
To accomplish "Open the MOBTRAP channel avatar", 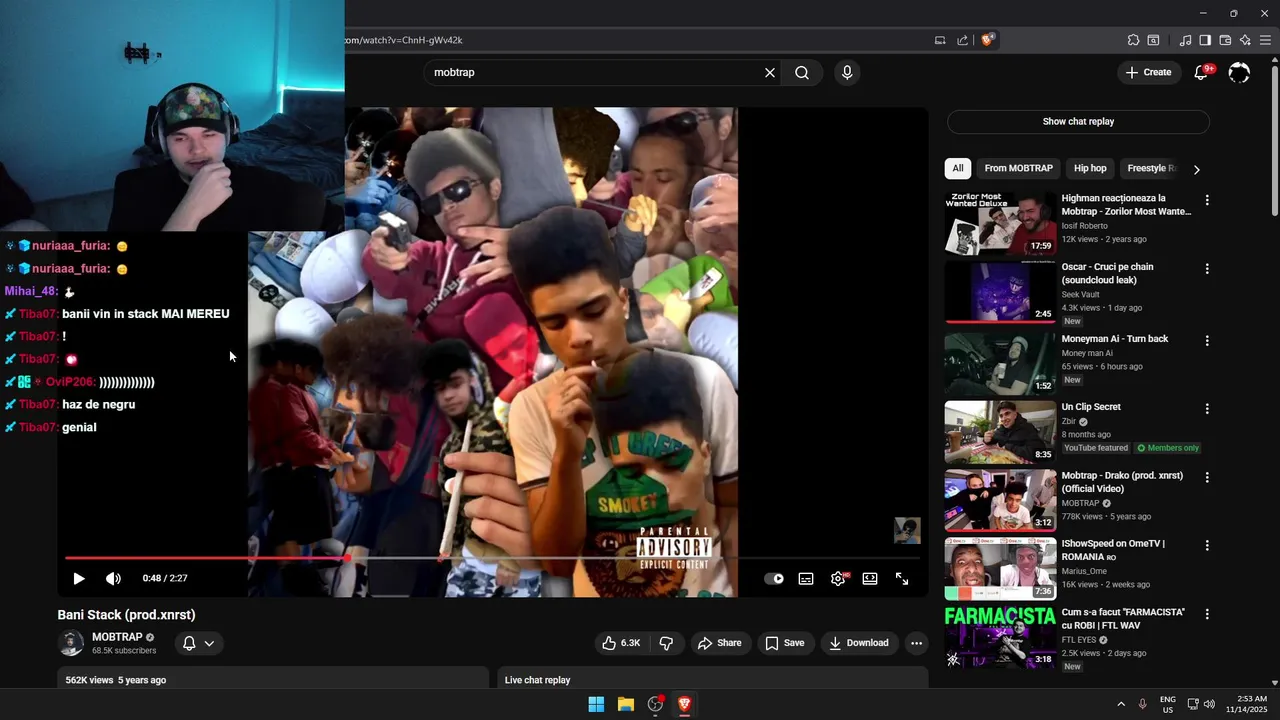I will click(x=71, y=643).
